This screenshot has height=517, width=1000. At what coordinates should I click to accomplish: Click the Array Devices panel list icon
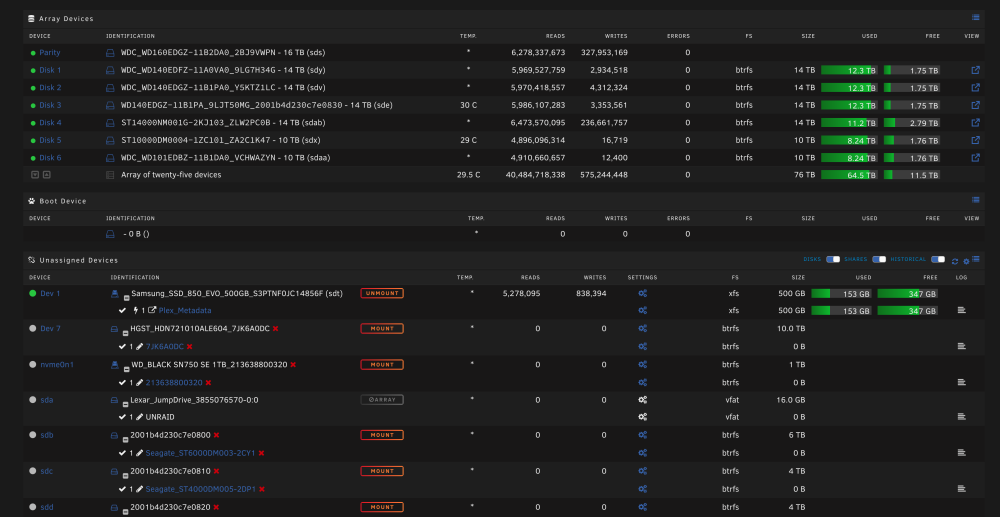pyautogui.click(x=975, y=18)
